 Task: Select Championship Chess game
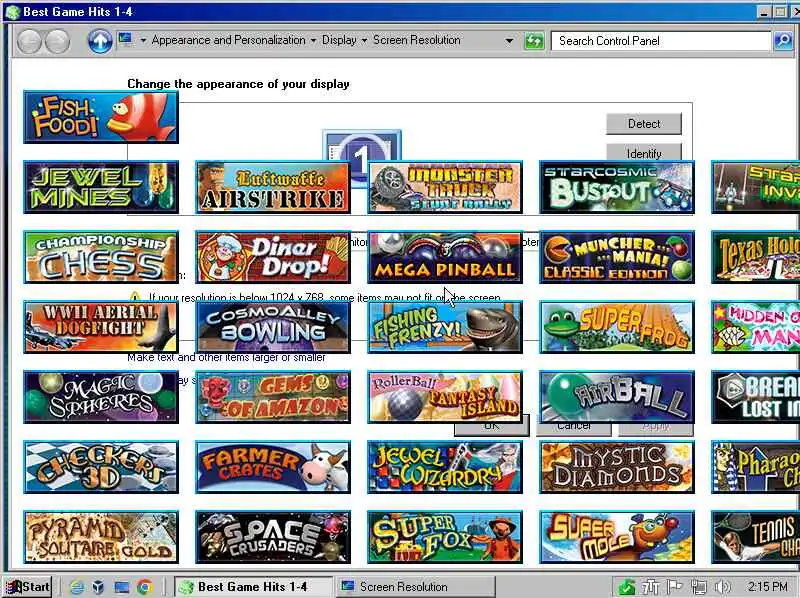(101, 257)
